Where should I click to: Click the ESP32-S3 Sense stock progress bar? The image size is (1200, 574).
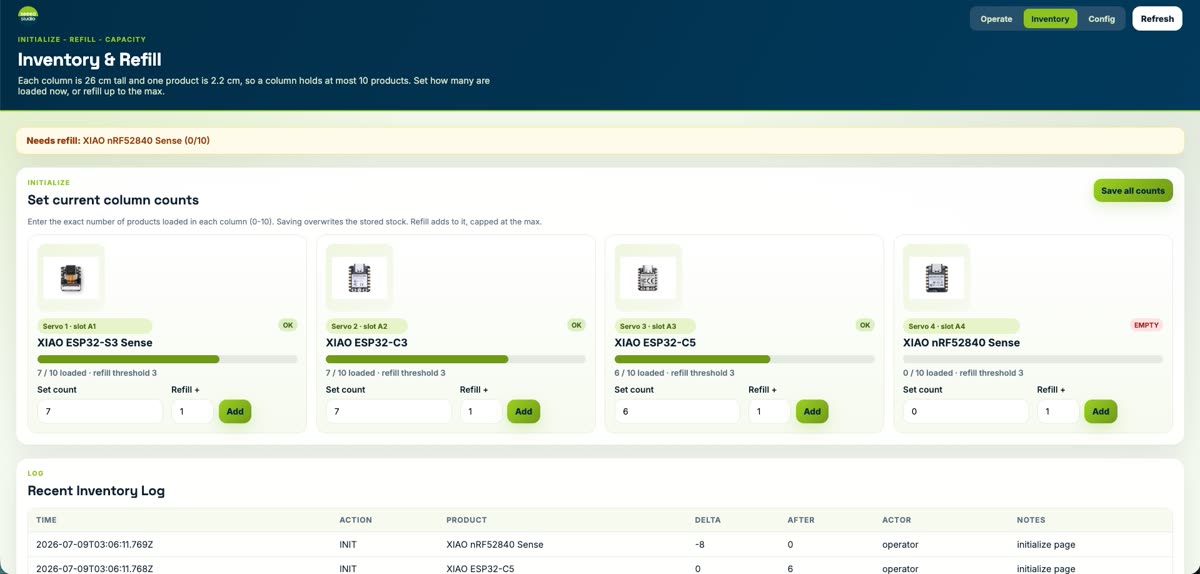pyautogui.click(x=167, y=359)
